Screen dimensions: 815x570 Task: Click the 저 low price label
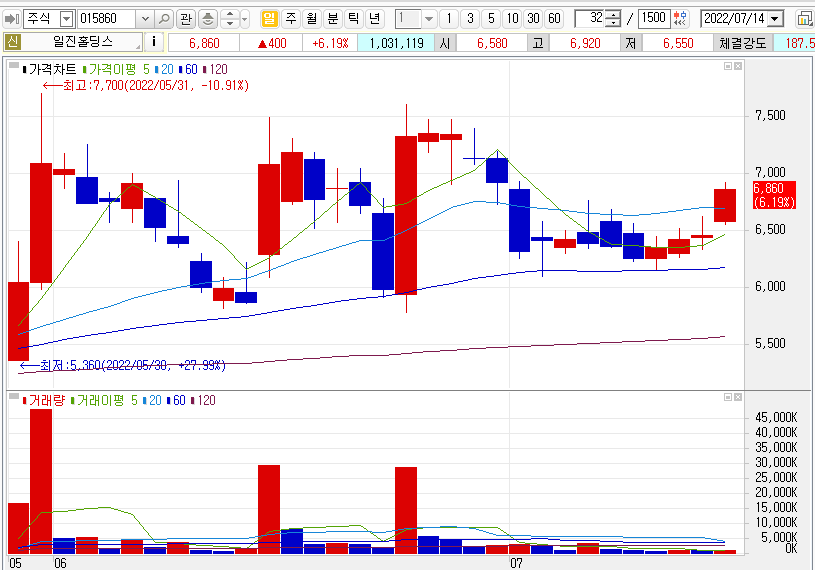(631, 43)
